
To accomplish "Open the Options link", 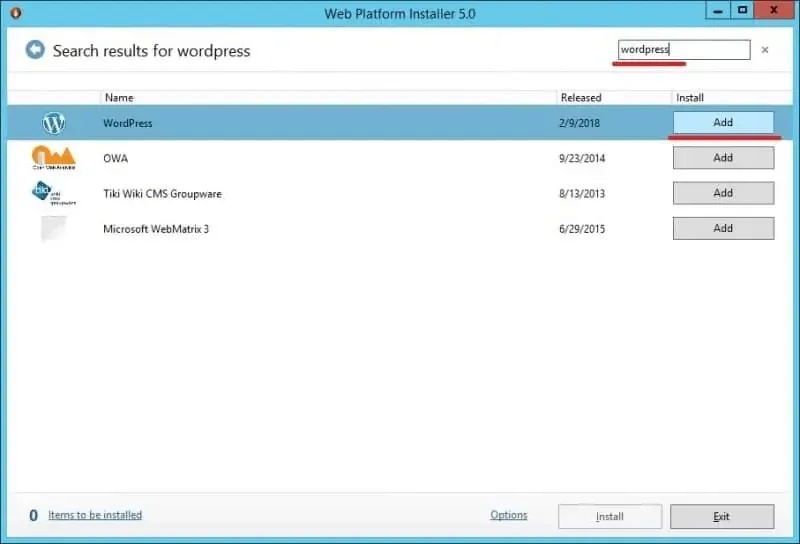I will [509, 515].
